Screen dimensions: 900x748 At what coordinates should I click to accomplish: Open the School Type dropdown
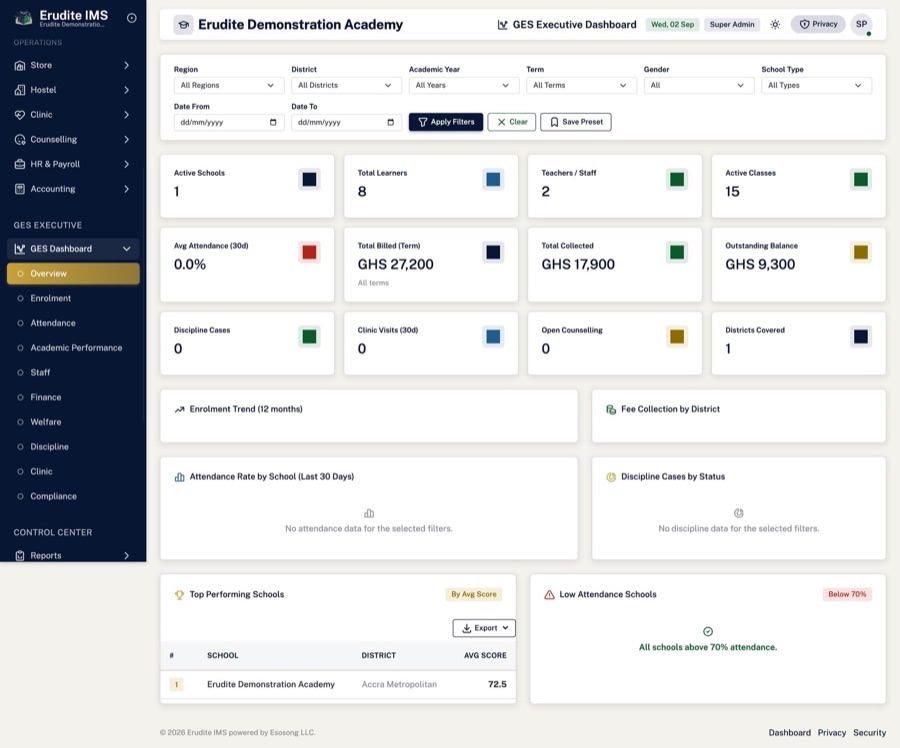[816, 86]
